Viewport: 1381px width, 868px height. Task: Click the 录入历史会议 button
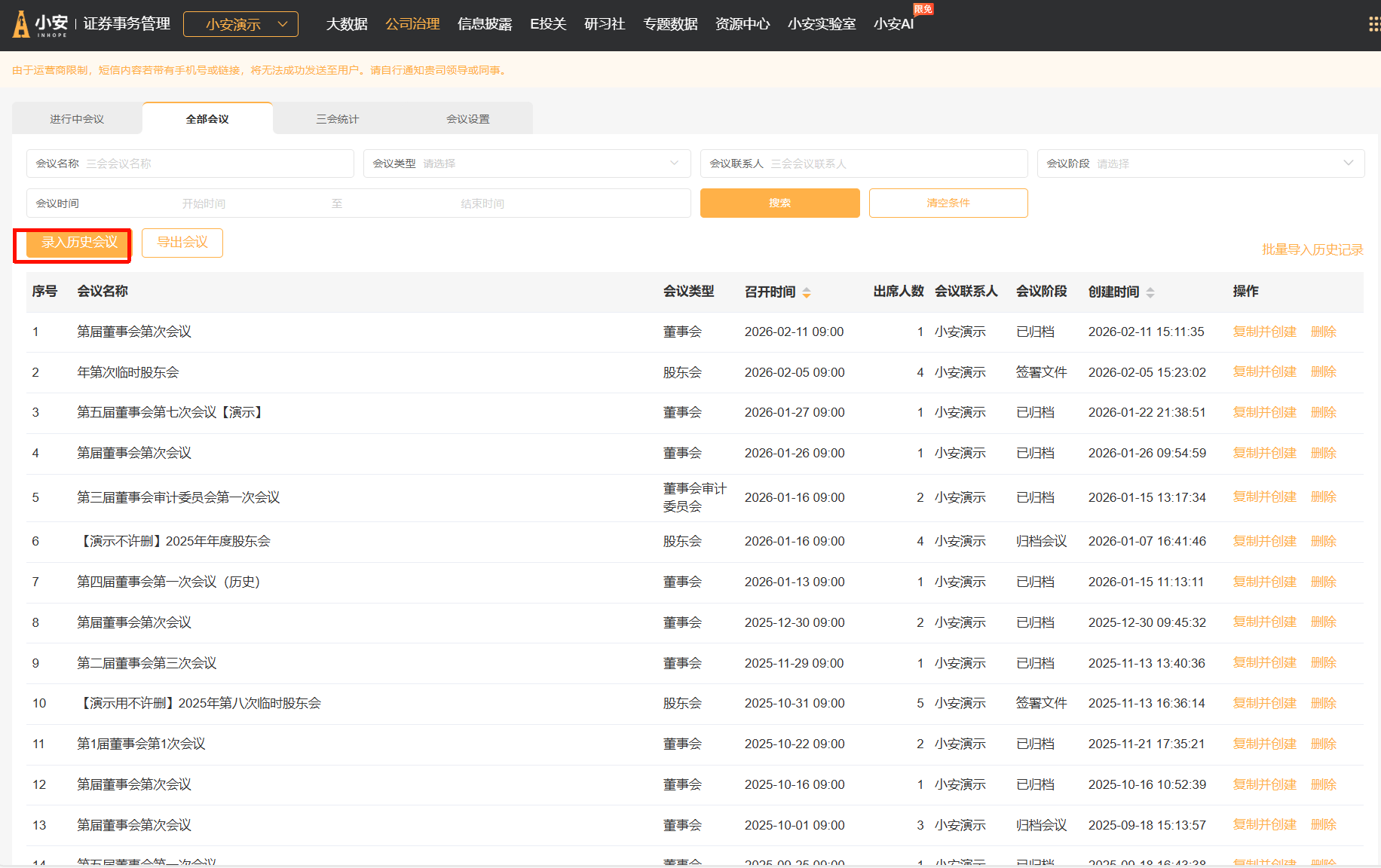(x=79, y=243)
